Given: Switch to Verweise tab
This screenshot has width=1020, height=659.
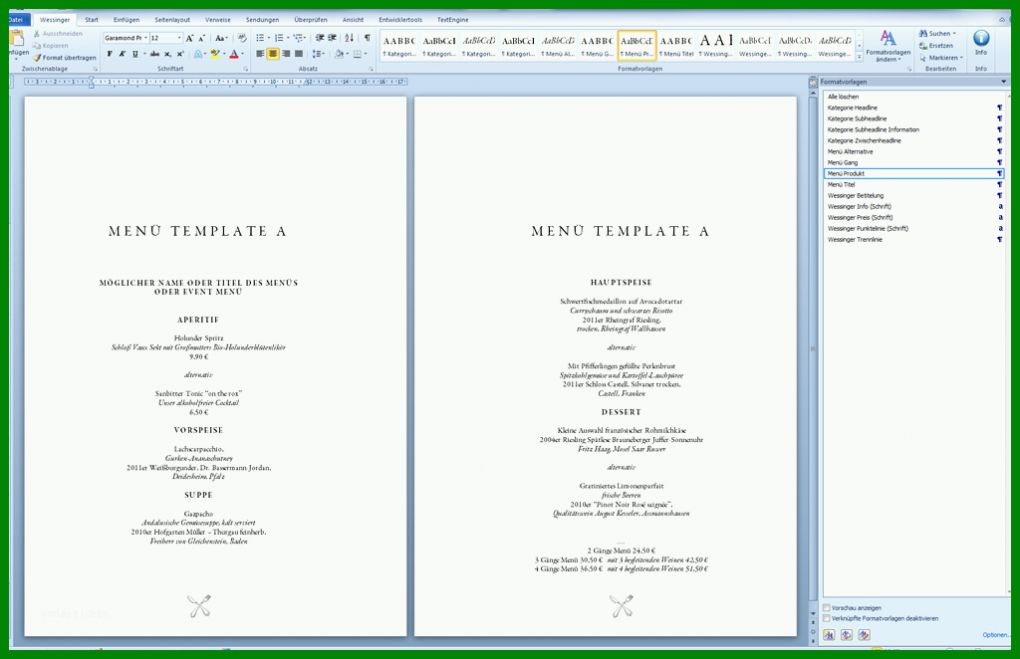Looking at the screenshot, I should [x=218, y=20].
